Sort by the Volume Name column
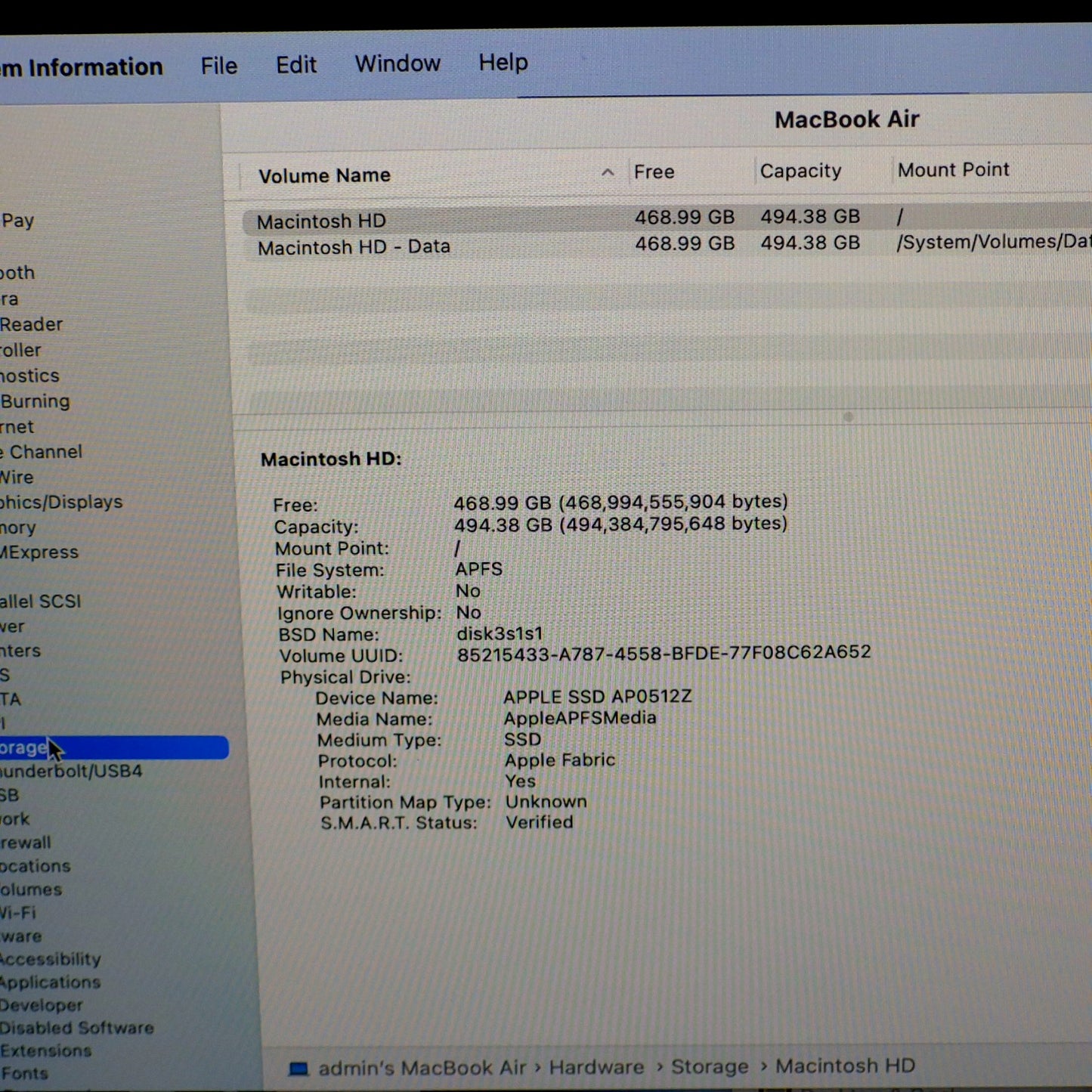Viewport: 1092px width, 1092px height. 324,175
